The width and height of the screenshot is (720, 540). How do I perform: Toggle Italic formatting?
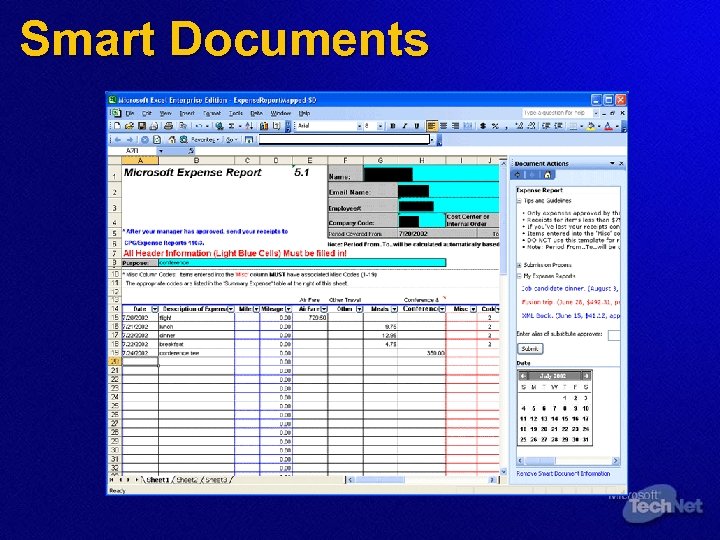(405, 126)
